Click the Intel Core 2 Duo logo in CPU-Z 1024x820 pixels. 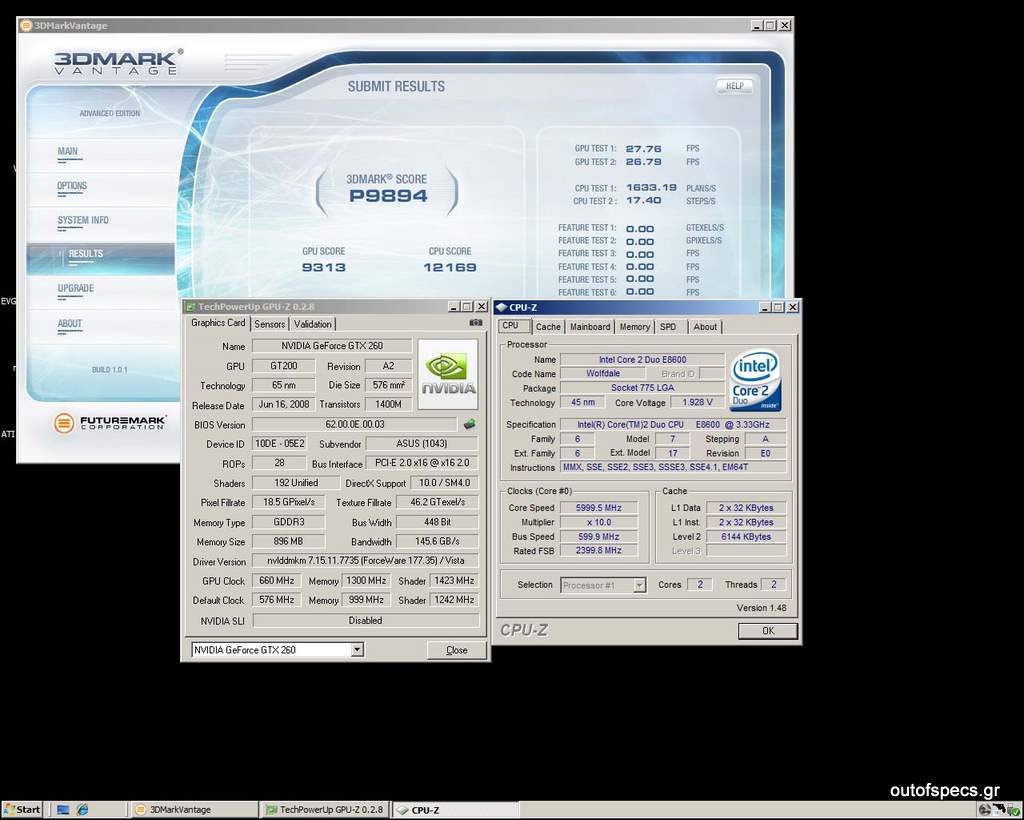tap(755, 381)
